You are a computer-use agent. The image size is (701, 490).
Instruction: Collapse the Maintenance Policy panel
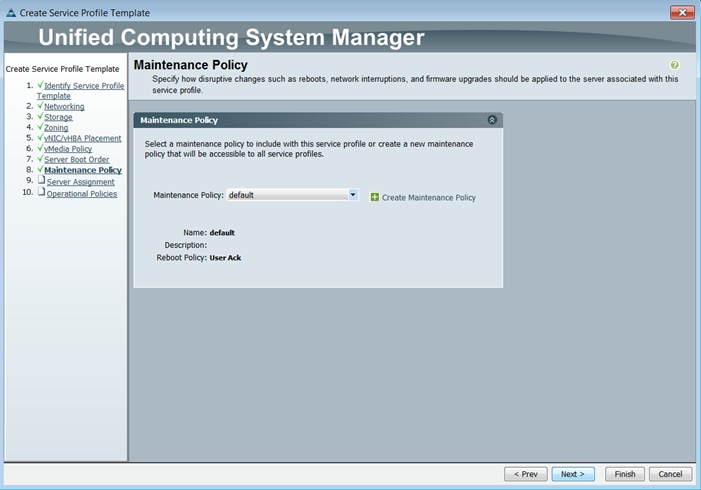[x=492, y=120]
